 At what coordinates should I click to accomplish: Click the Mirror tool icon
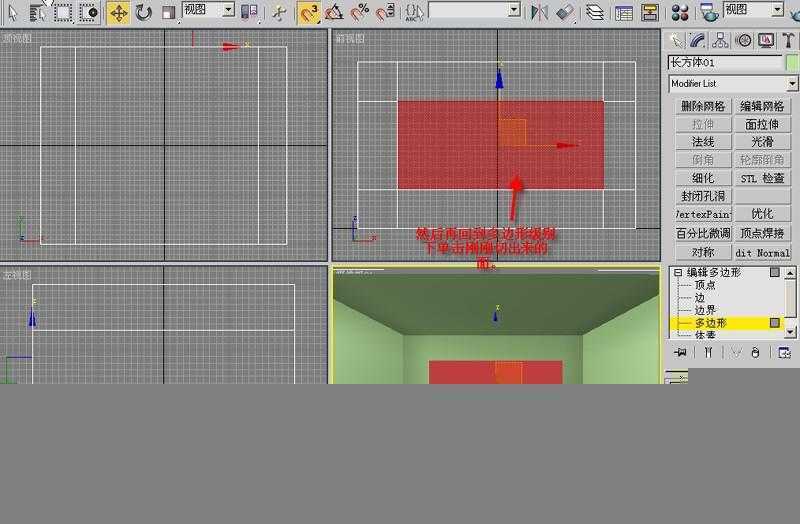click(x=539, y=12)
